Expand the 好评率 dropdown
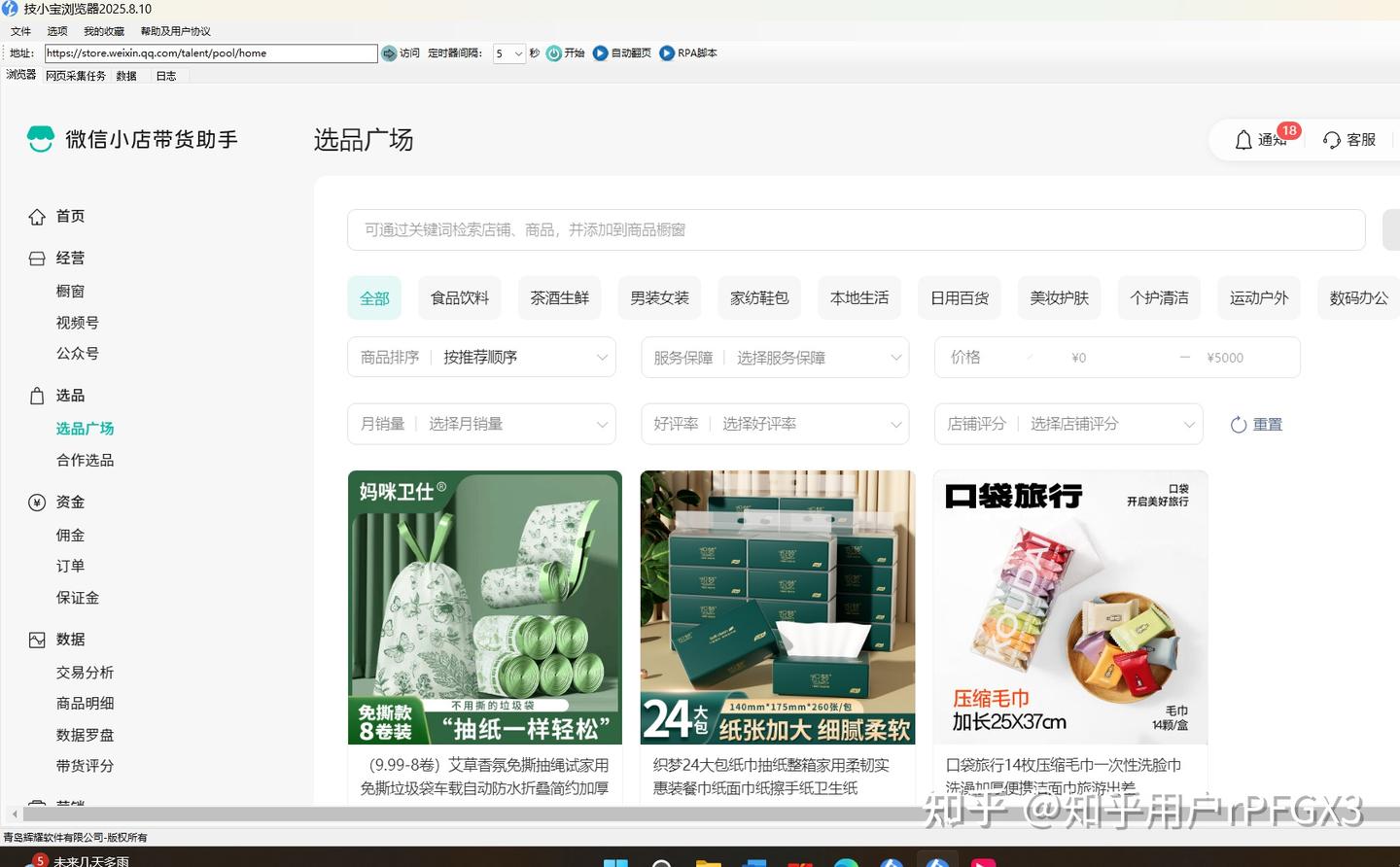Screen dimensions: 1400x867 coord(775,424)
